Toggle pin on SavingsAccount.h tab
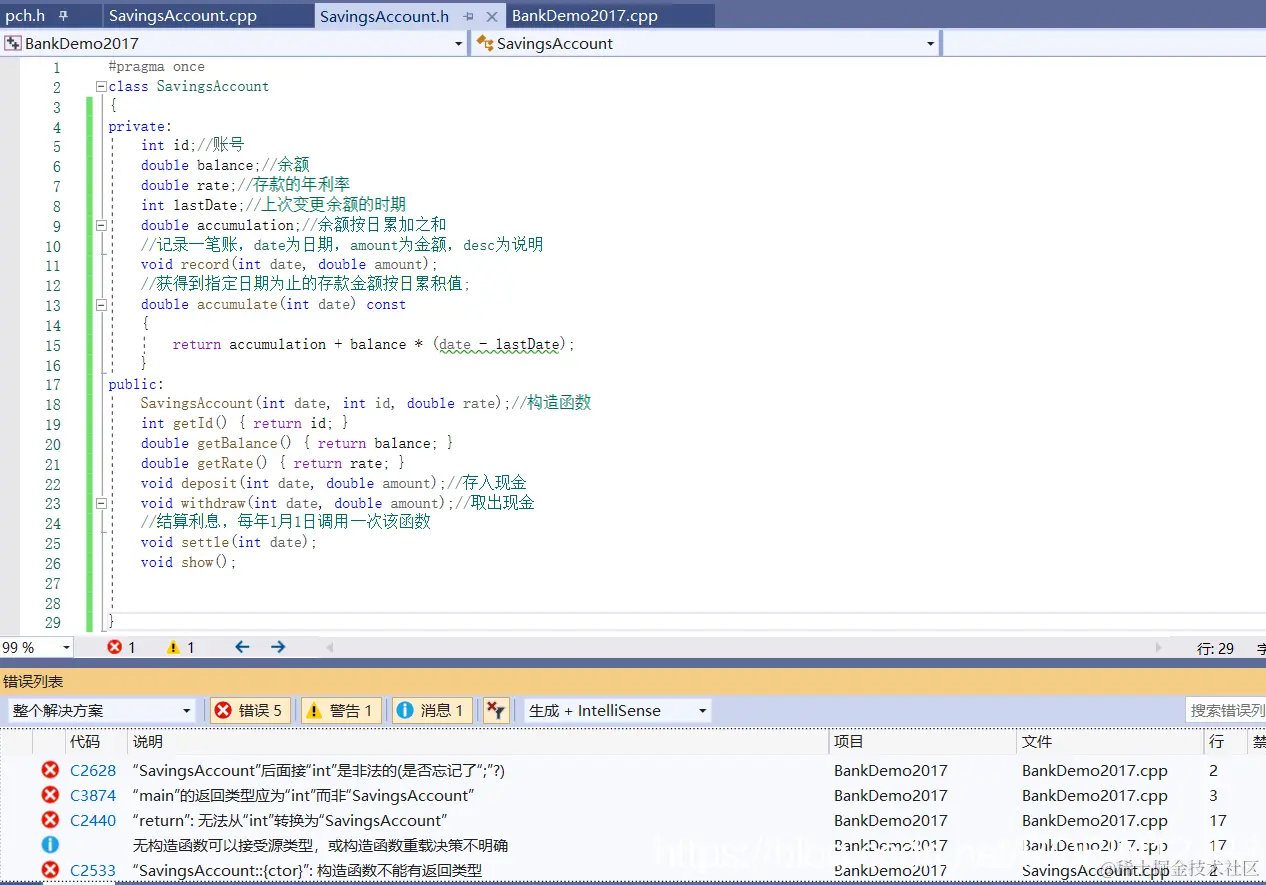Image resolution: width=1266 pixels, height=885 pixels. [x=469, y=16]
